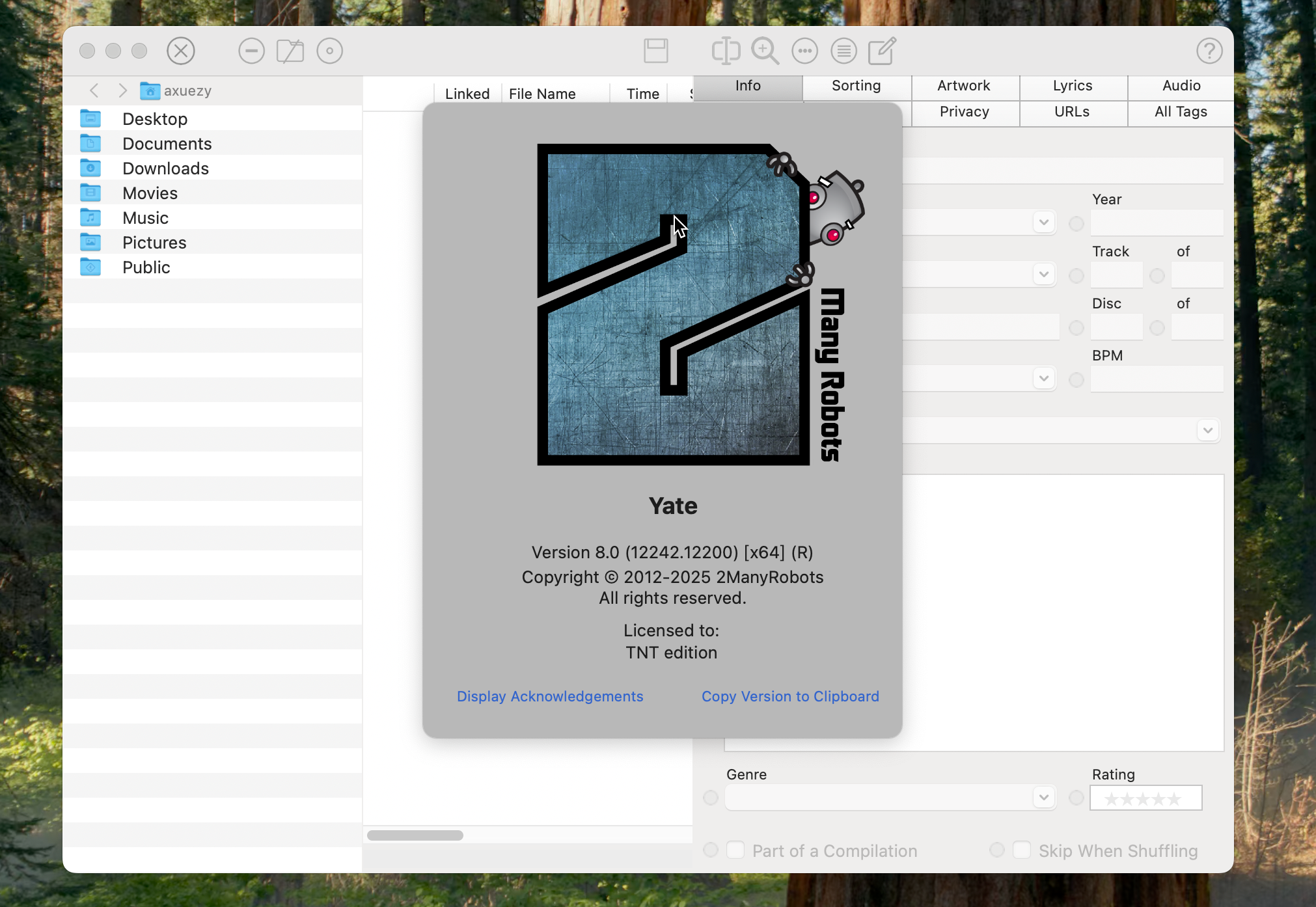Click the Disc number input field
Viewport: 1316px width, 907px height.
1117,327
